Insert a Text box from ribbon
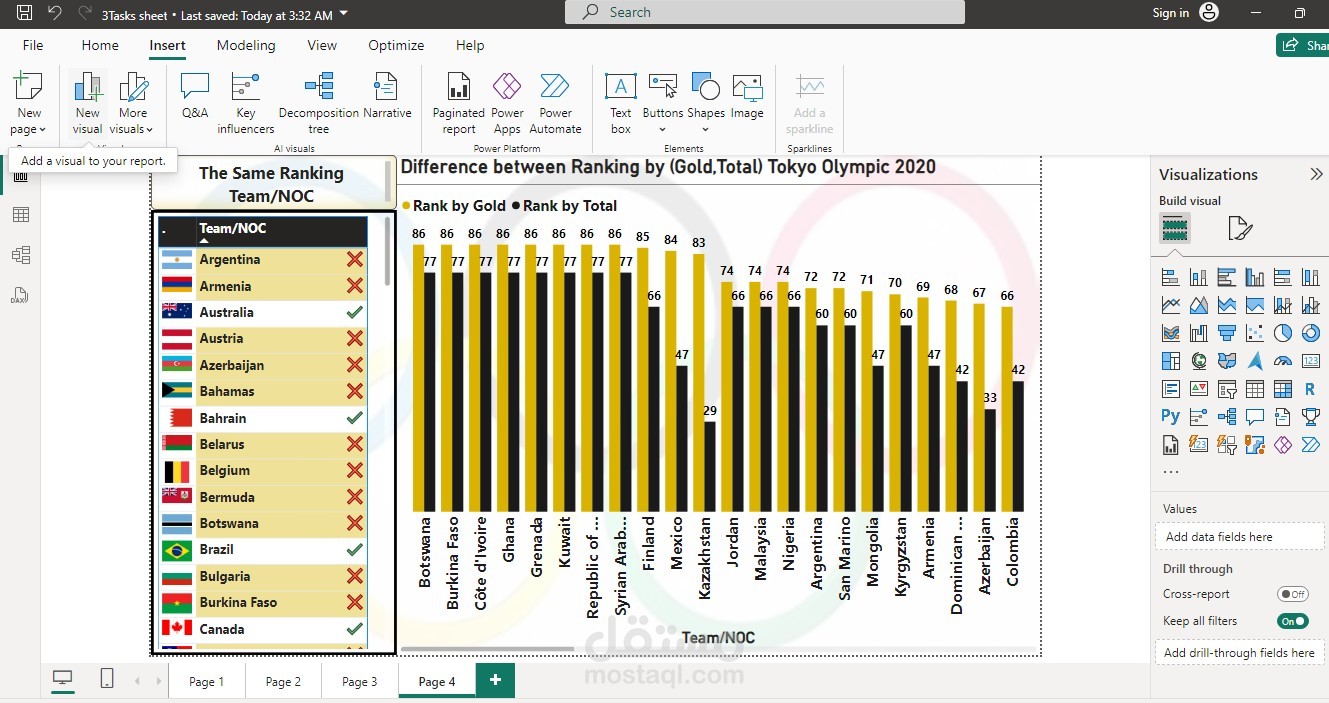The image size is (1329, 703). click(621, 104)
